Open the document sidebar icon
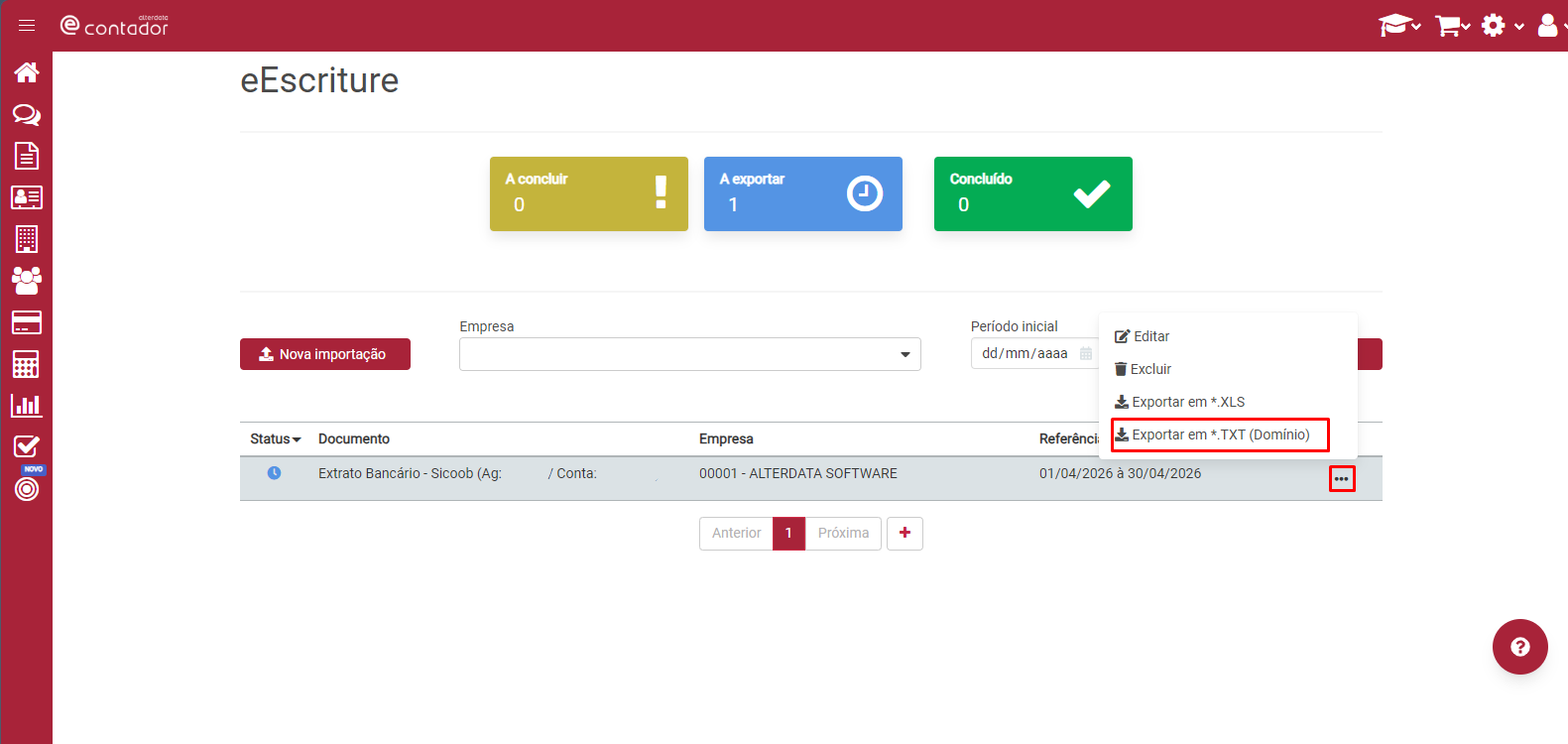 (27, 156)
